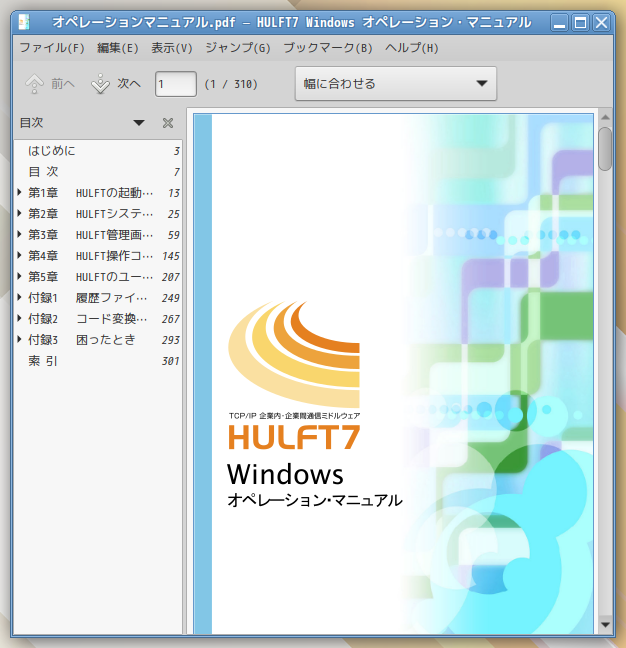Close the PDF viewer window
Viewport: 626px width, 648px height.
click(x=601, y=22)
